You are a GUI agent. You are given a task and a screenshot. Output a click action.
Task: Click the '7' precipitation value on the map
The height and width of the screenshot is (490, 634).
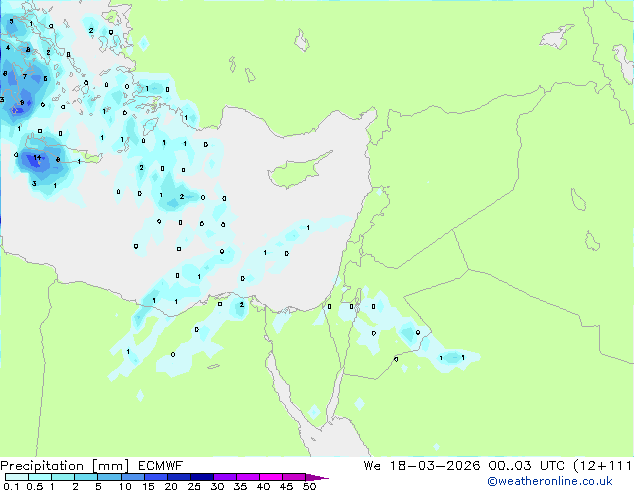25,76
